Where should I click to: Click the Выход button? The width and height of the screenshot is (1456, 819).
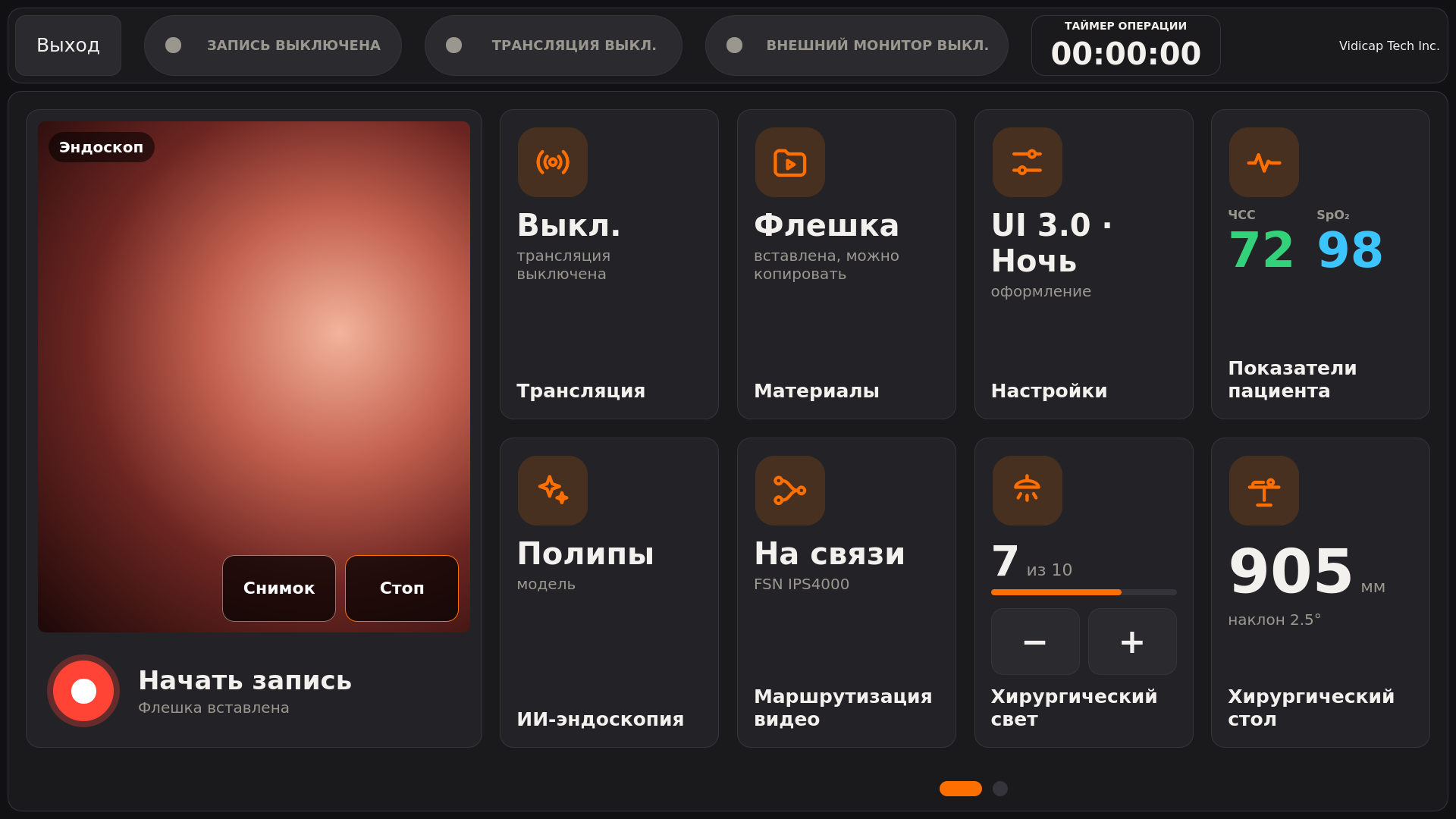point(68,45)
